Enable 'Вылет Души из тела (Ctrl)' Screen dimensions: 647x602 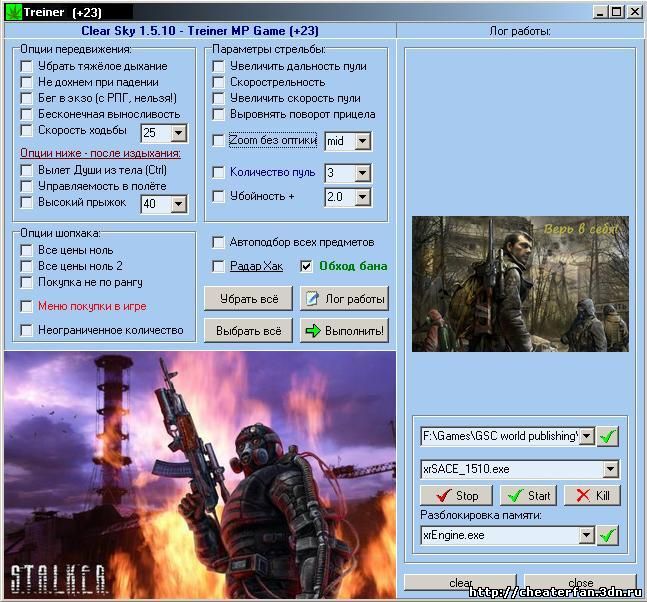(x=26, y=170)
